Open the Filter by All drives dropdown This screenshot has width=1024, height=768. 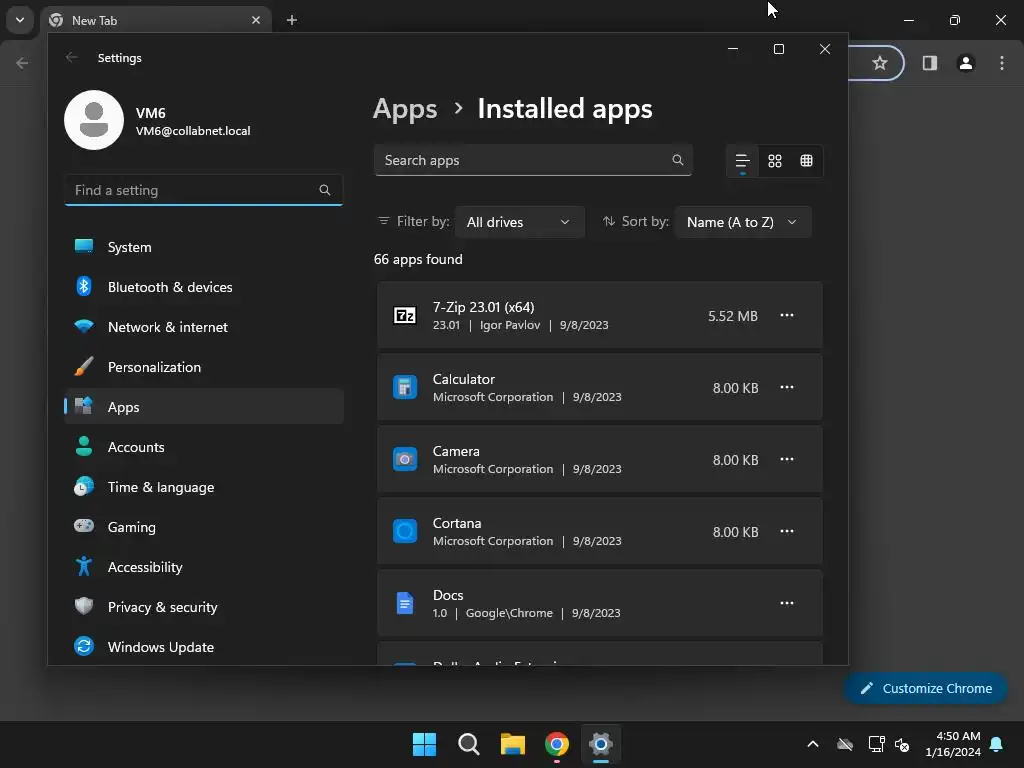pyautogui.click(x=520, y=222)
